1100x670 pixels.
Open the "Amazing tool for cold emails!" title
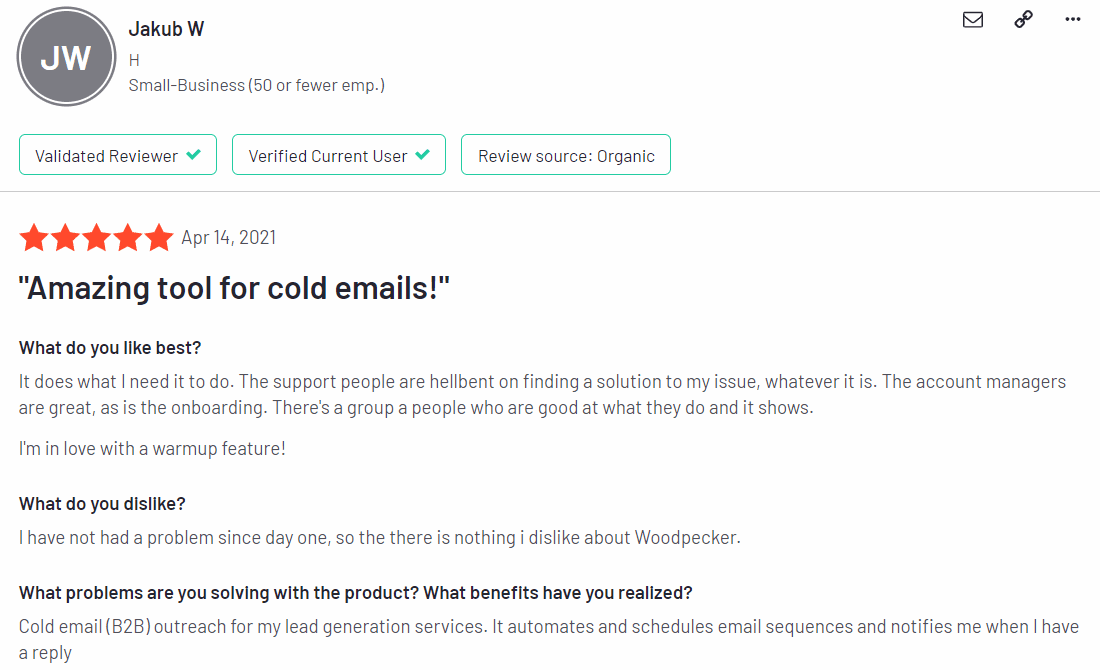(x=234, y=288)
